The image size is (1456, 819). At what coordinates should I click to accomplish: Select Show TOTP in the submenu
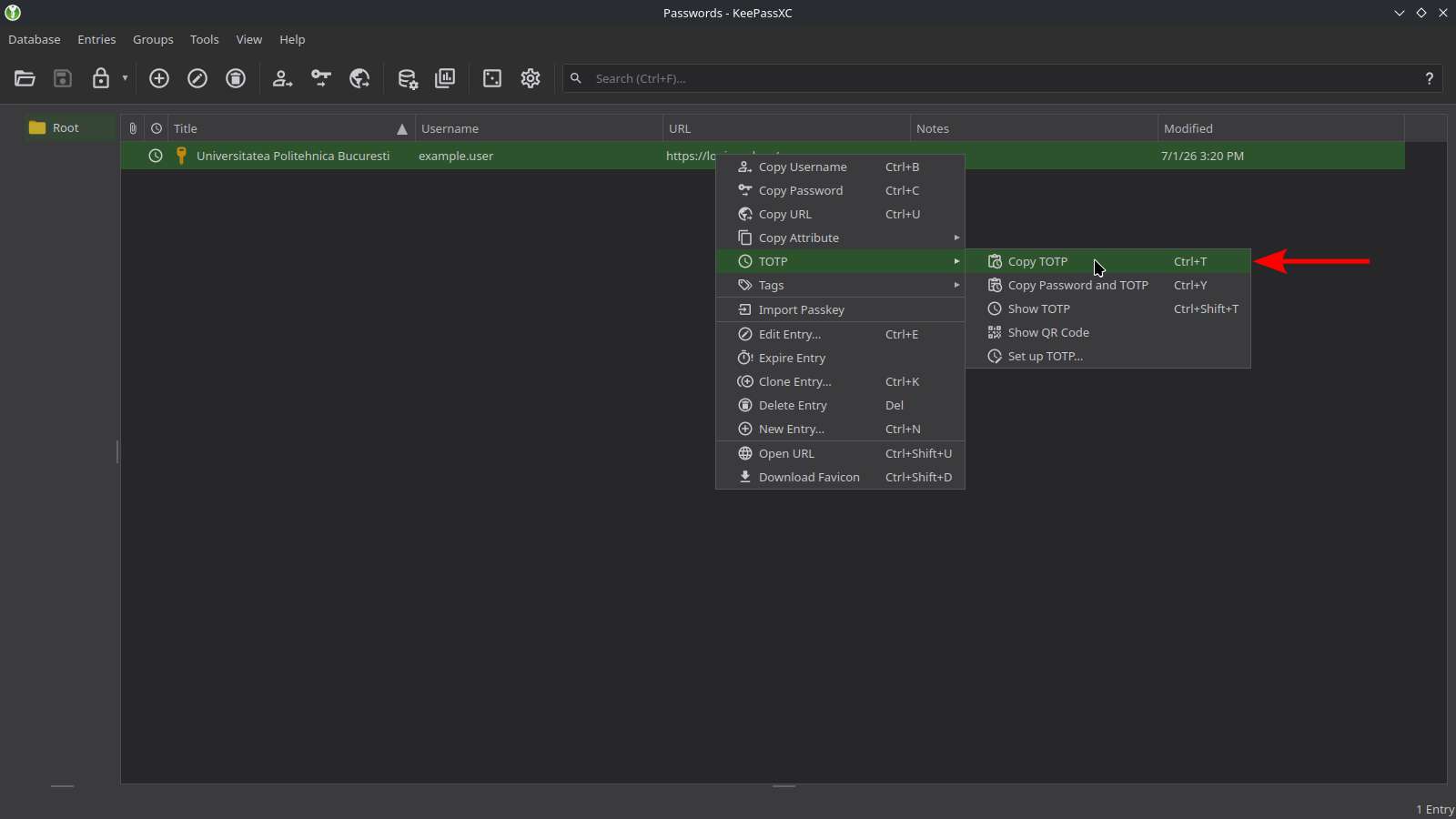[x=1108, y=308]
